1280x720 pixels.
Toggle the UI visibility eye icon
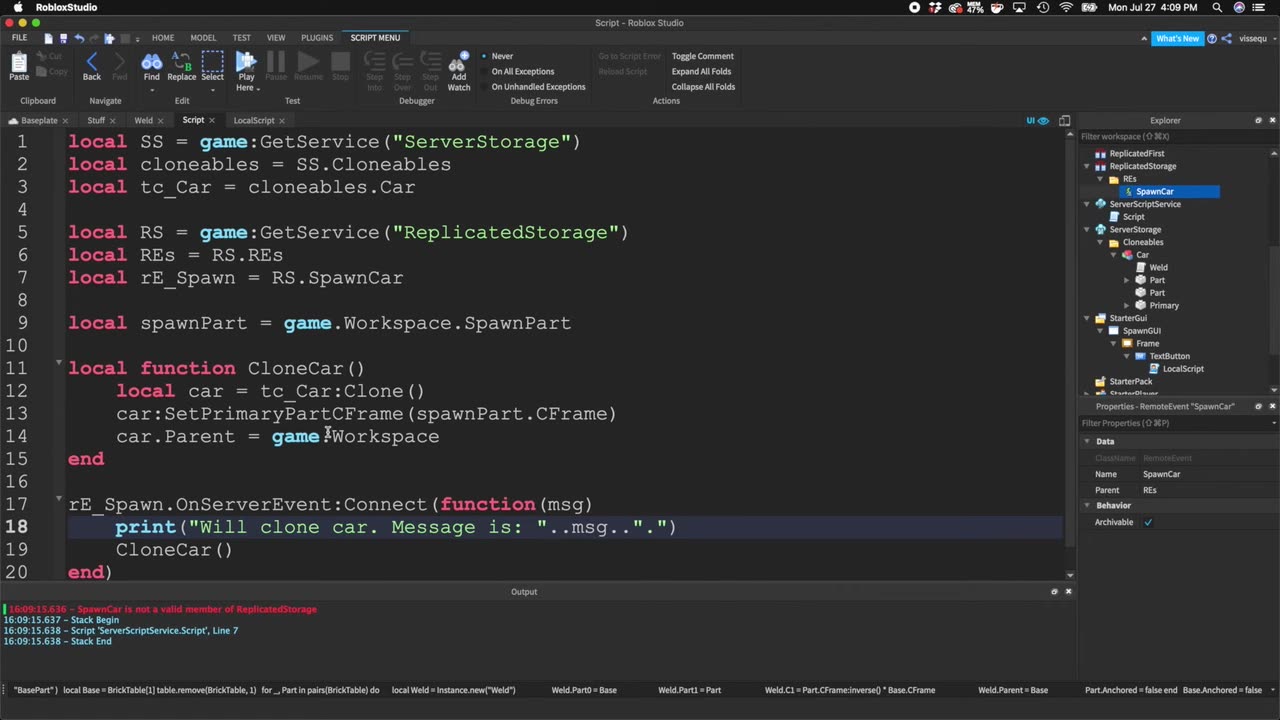(1043, 120)
